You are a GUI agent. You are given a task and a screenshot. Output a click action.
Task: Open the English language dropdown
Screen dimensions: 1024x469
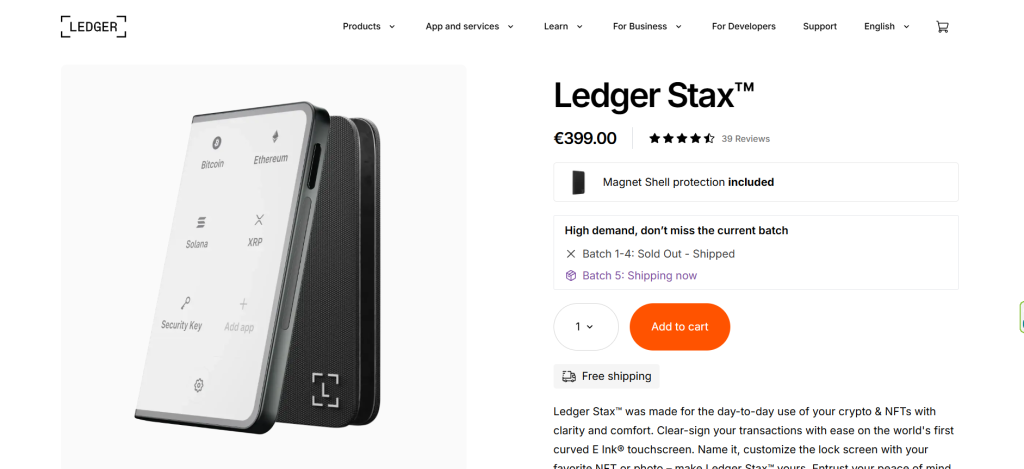886,27
